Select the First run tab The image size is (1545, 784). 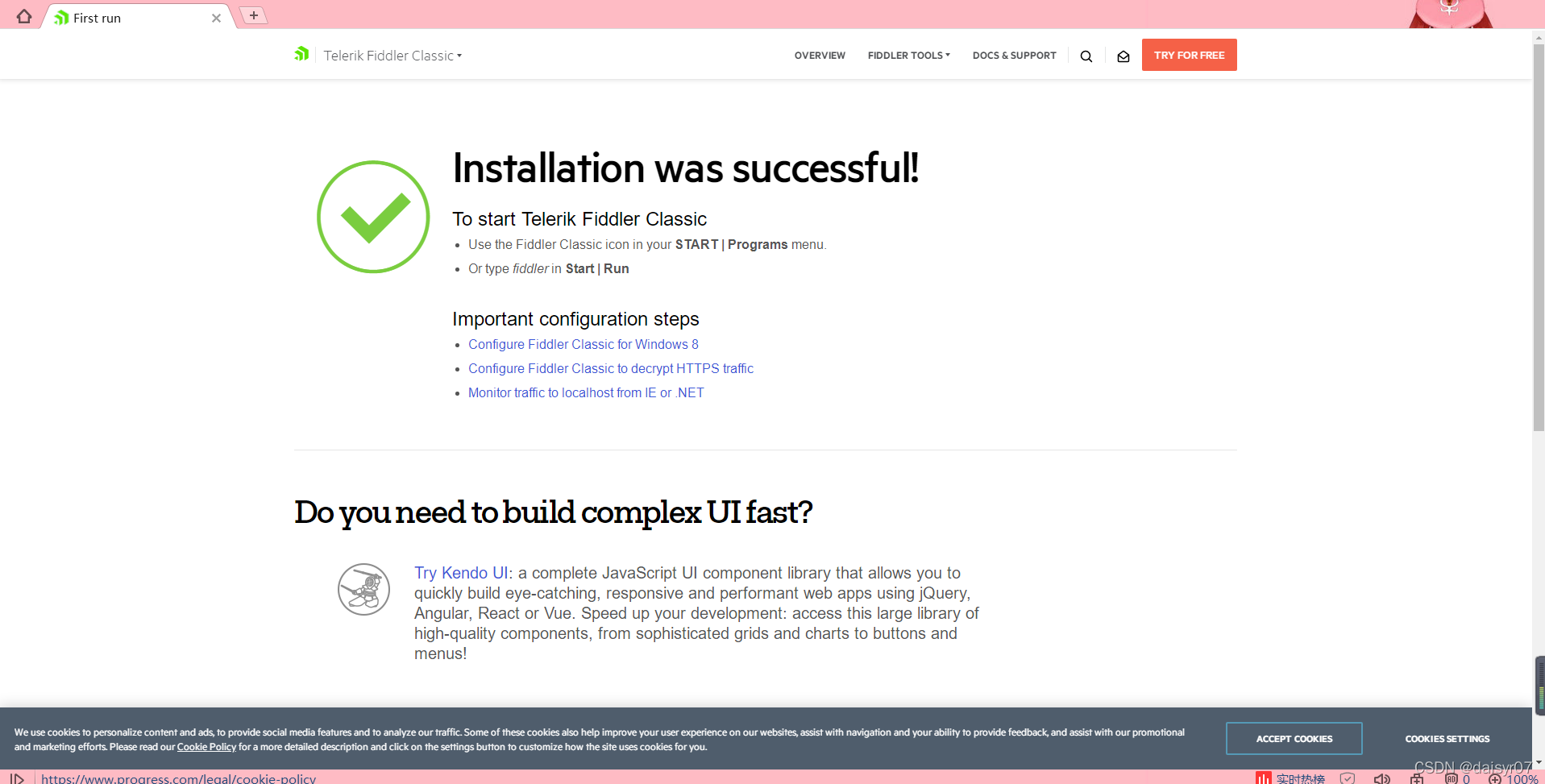[137, 17]
